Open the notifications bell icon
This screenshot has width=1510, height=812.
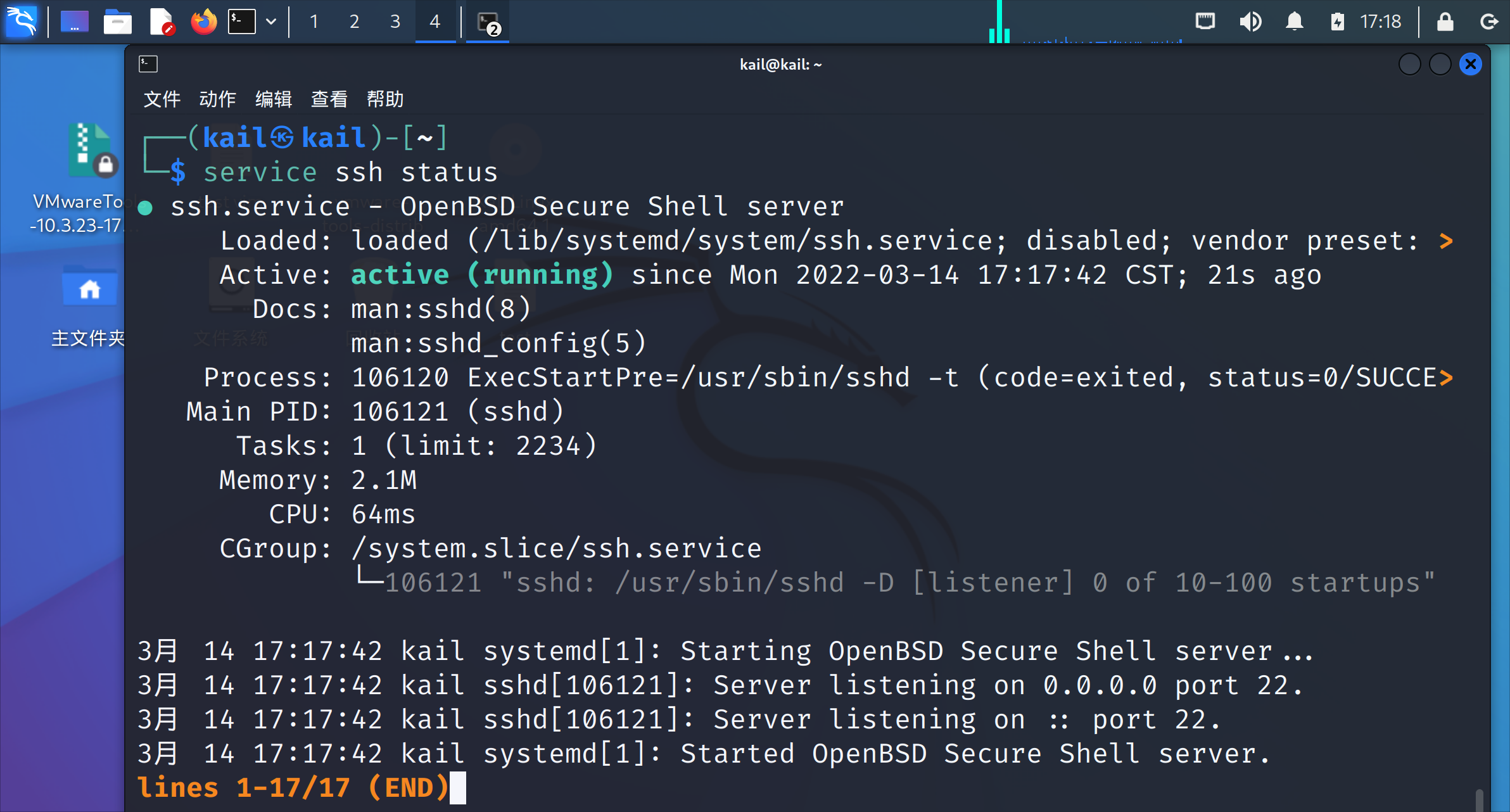1294,22
